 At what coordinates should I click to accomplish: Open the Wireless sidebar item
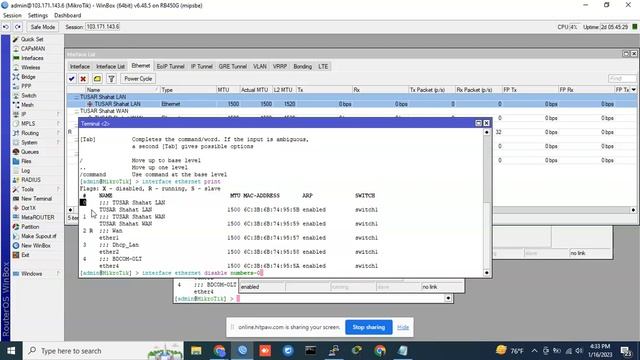tap(31, 67)
